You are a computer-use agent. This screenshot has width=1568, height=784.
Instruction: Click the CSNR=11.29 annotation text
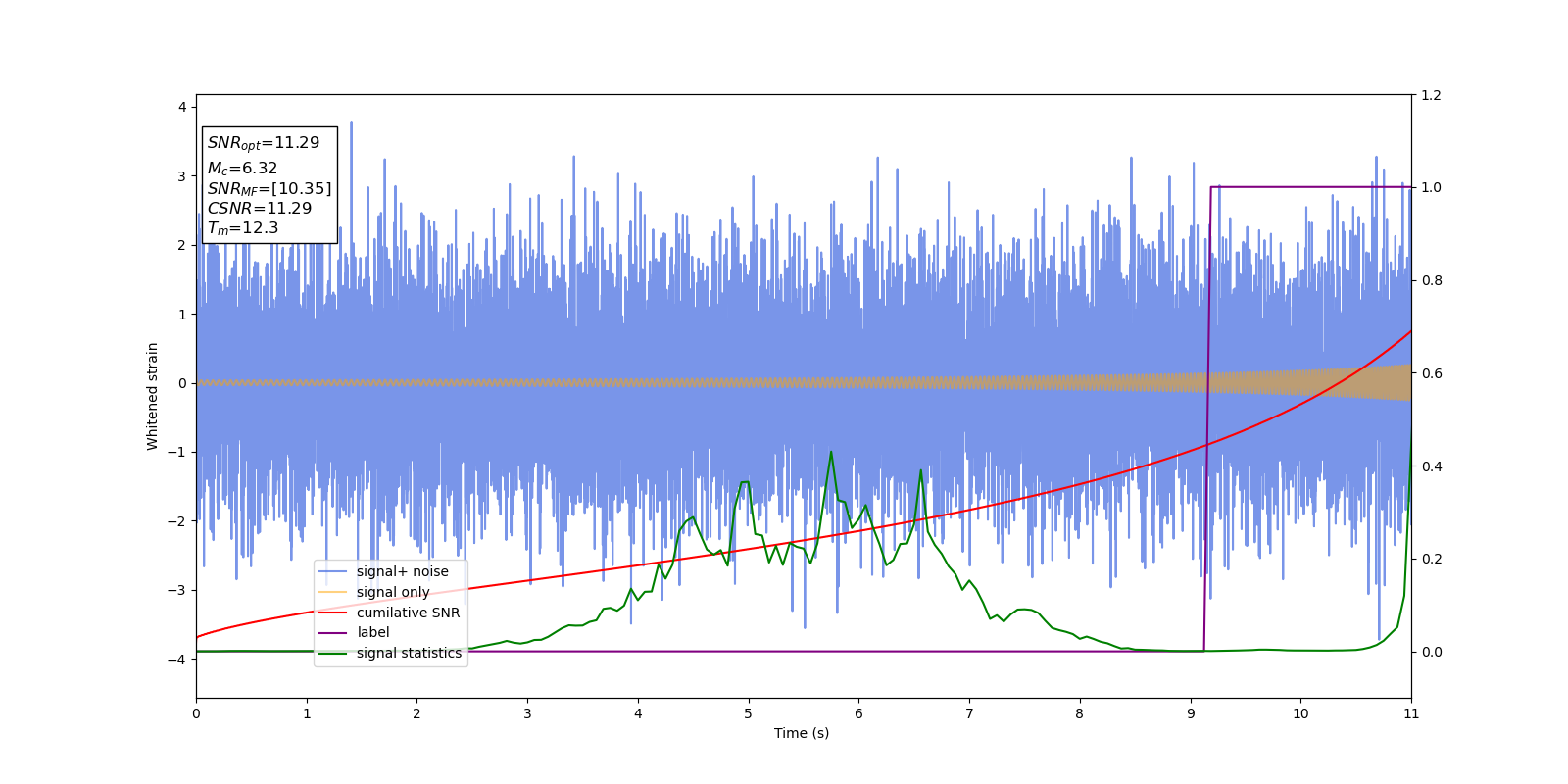click(x=260, y=209)
